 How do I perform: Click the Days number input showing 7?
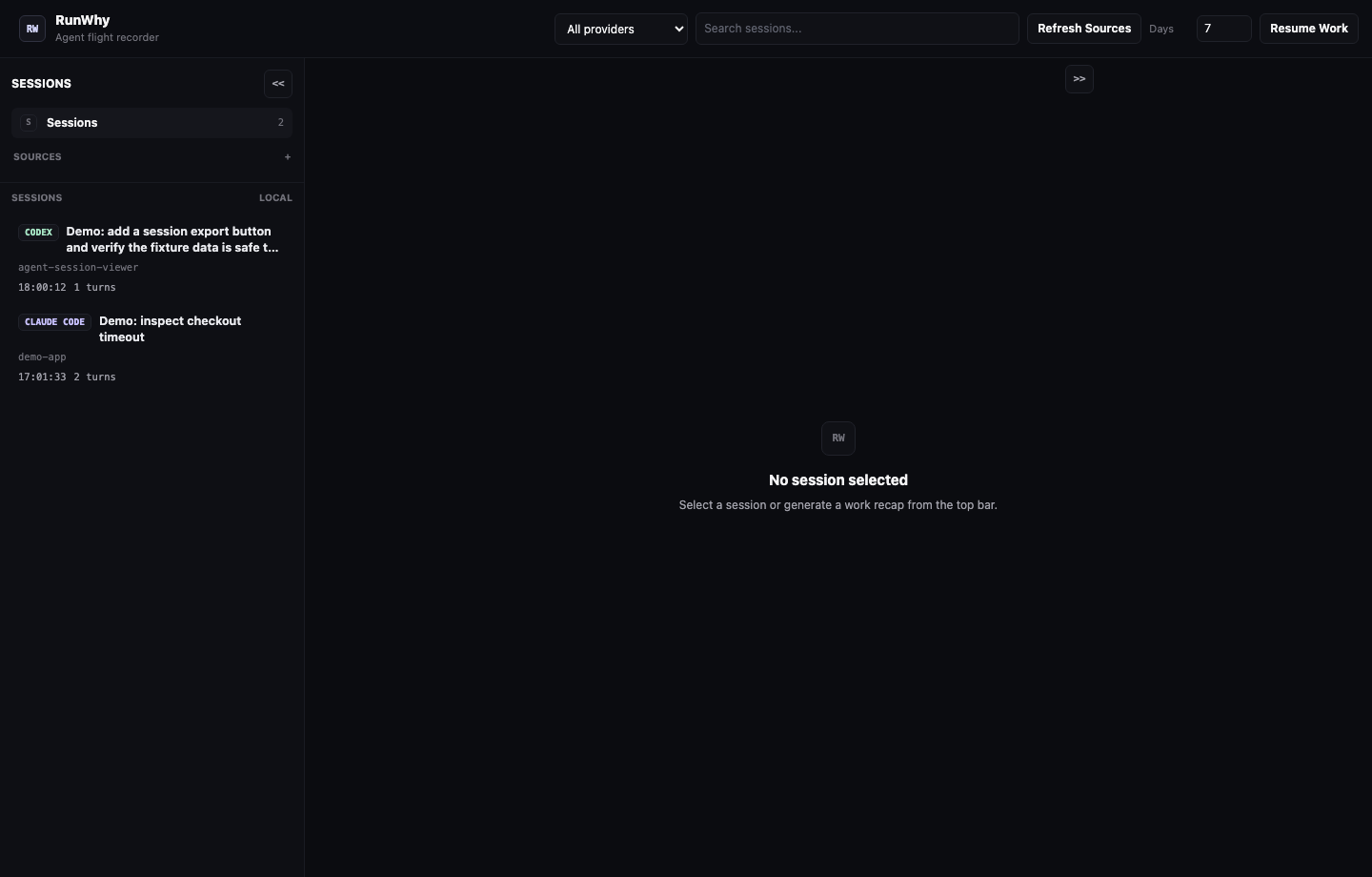pos(1224,29)
